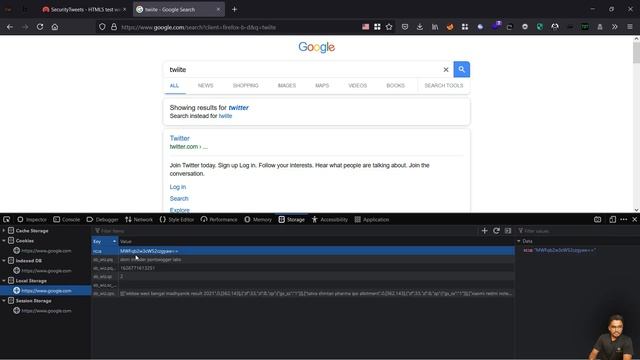Open Firefox application hamburger menu
Screen dimensions: 640x360
point(630,27)
